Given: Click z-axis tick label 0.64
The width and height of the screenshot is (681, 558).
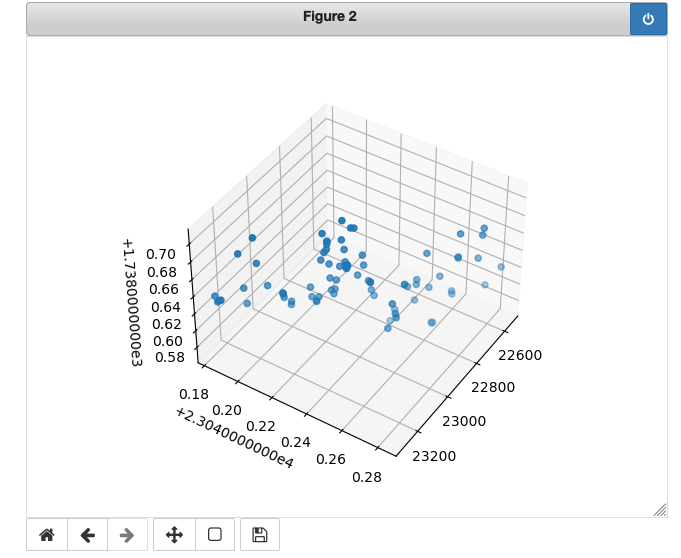Looking at the screenshot, I should 165,307.
